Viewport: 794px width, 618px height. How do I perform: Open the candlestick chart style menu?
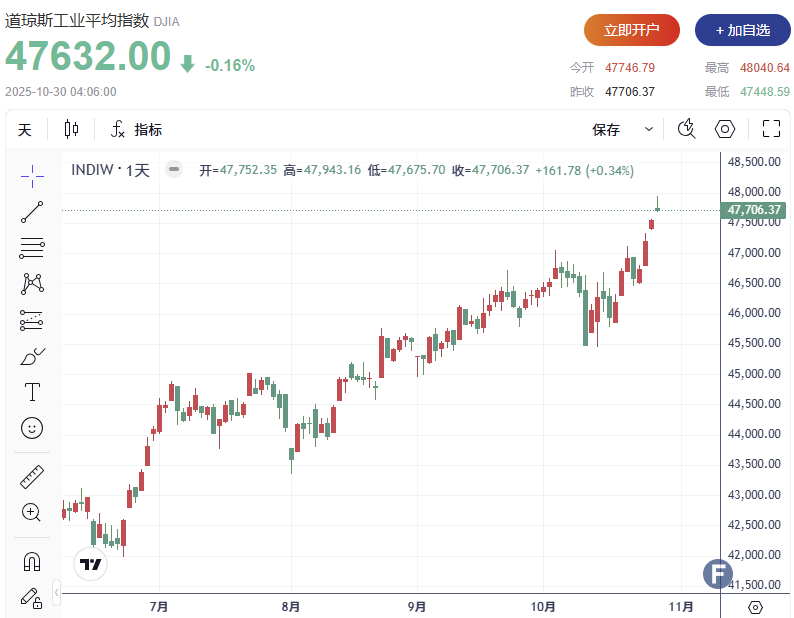pos(71,129)
